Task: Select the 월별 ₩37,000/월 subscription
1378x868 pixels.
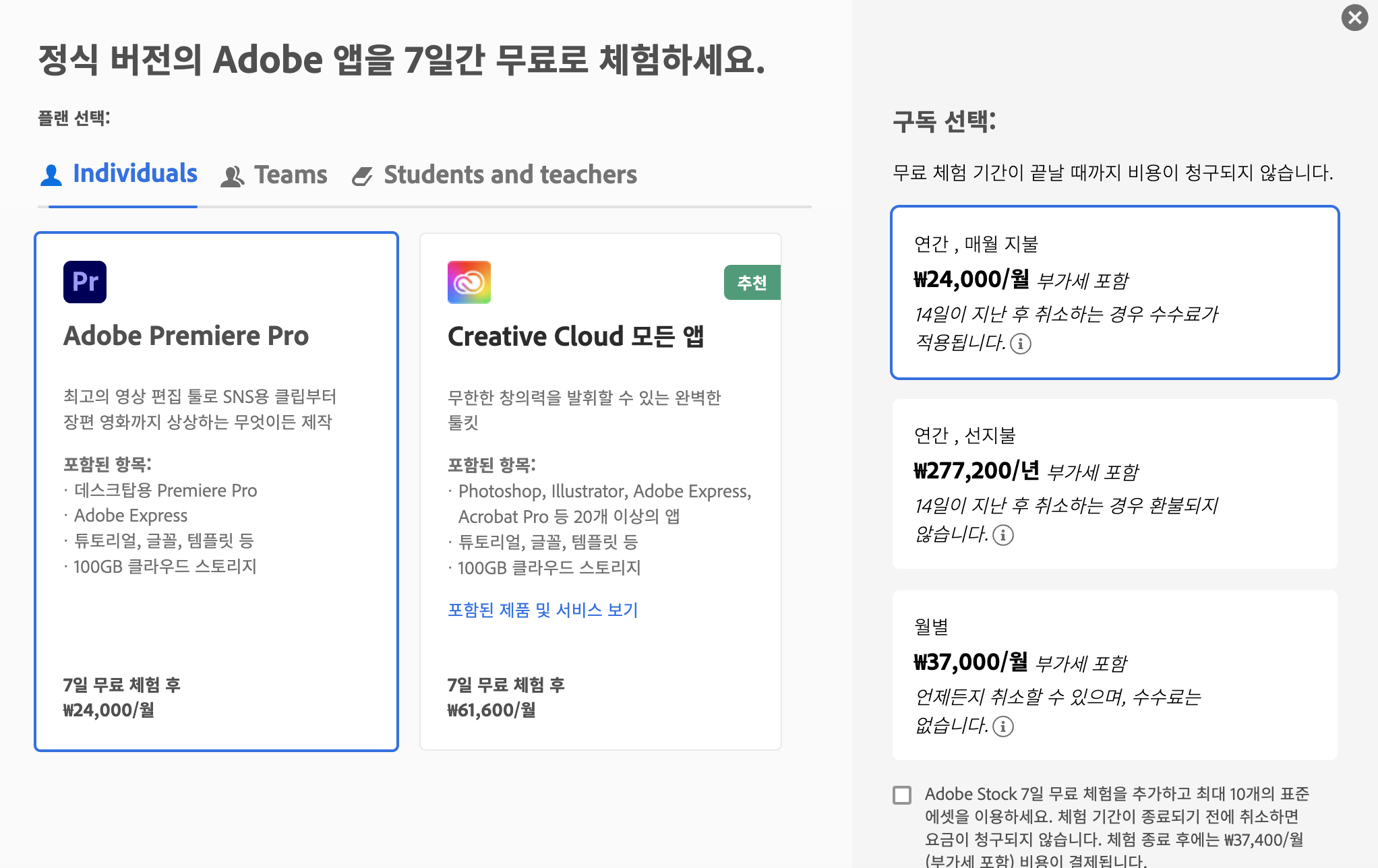Action: (x=1114, y=675)
